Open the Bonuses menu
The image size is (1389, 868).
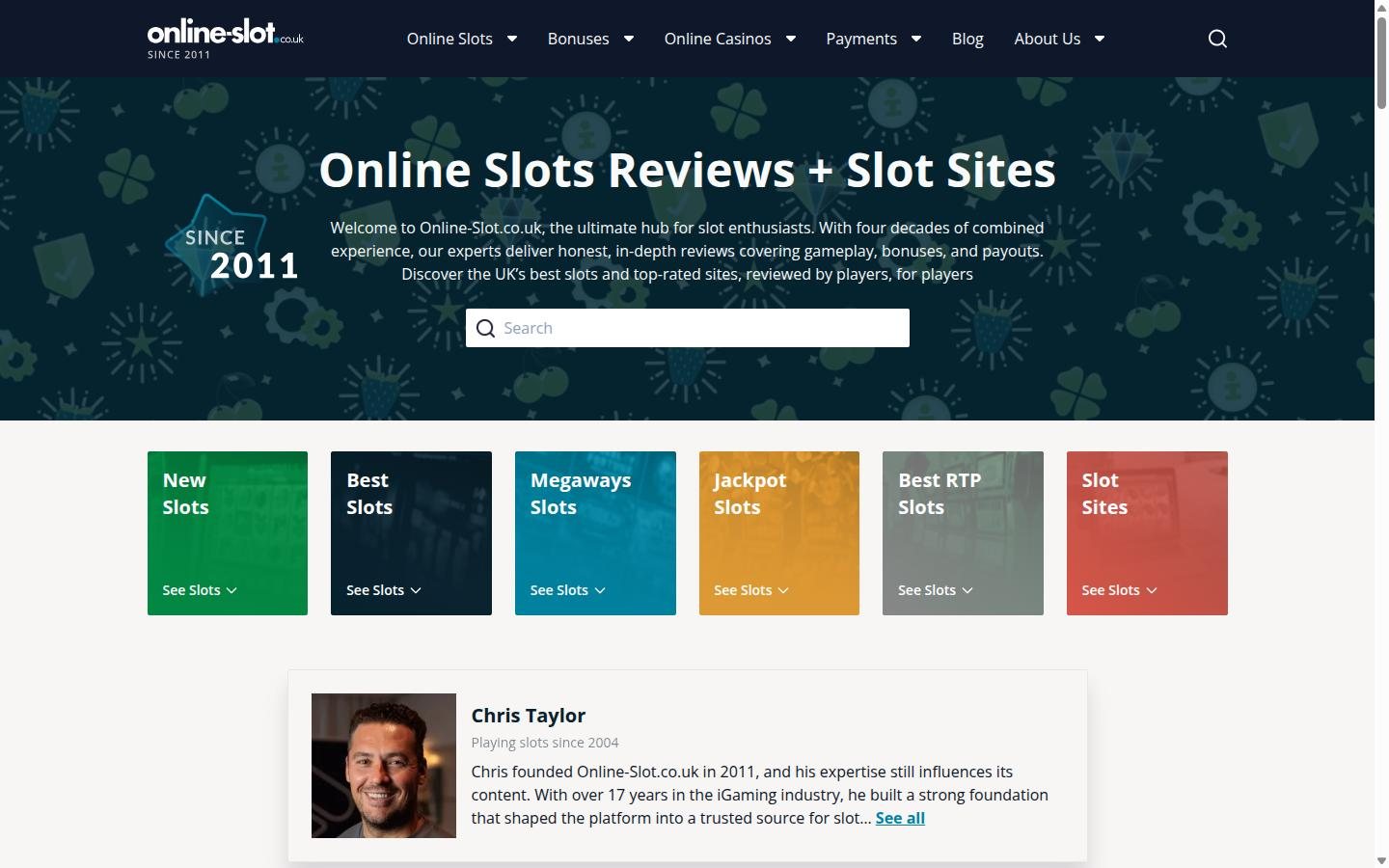(x=579, y=39)
